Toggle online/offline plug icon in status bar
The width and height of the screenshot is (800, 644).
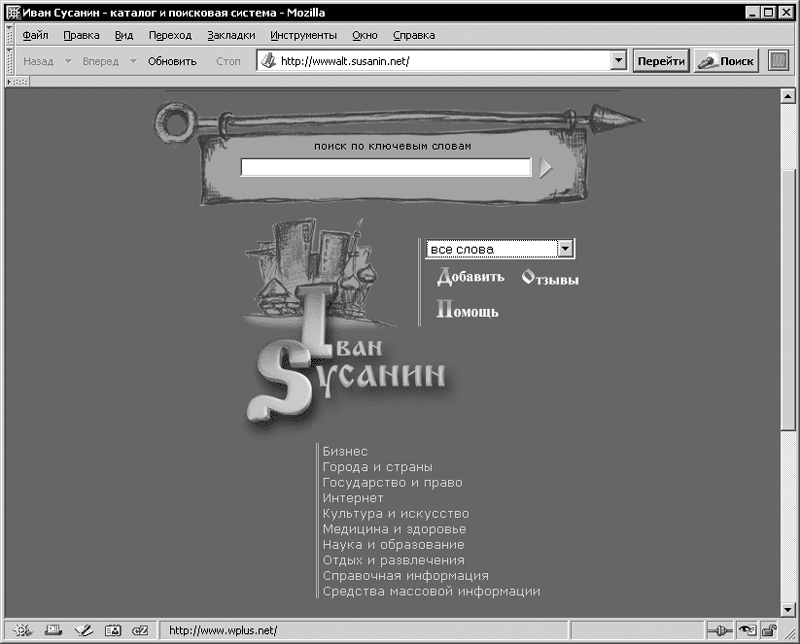coord(720,631)
